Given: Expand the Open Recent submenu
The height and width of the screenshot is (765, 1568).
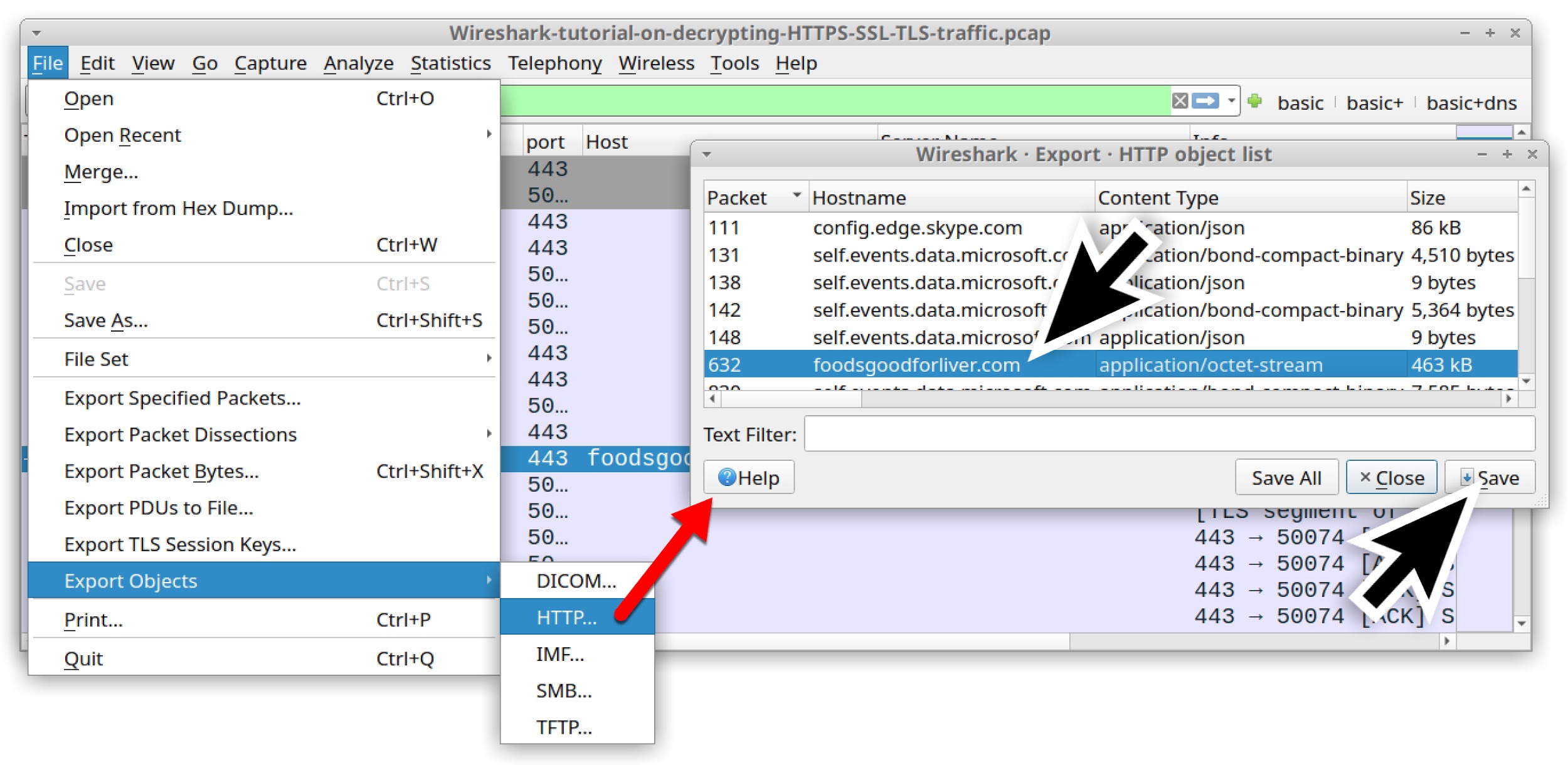Looking at the screenshot, I should coord(122,135).
